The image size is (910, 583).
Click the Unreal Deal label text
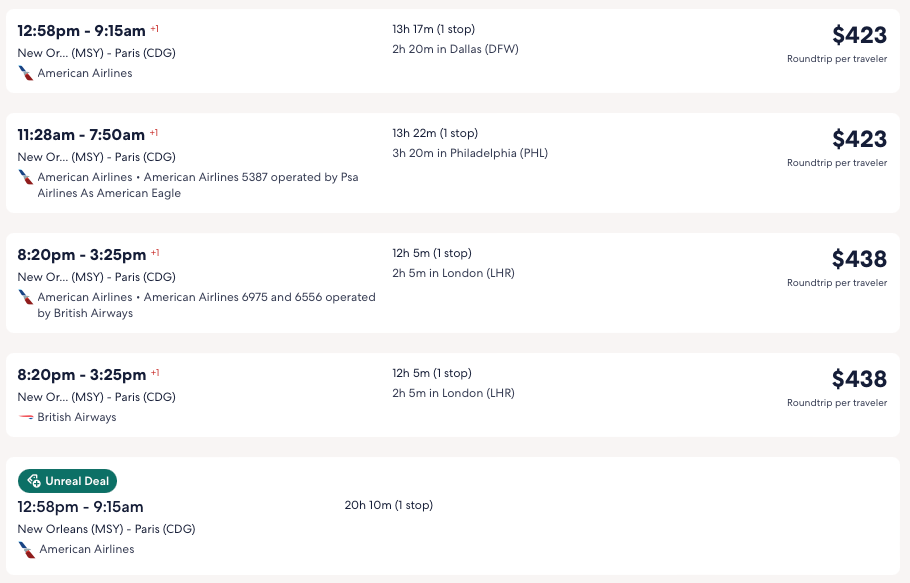tap(77, 481)
